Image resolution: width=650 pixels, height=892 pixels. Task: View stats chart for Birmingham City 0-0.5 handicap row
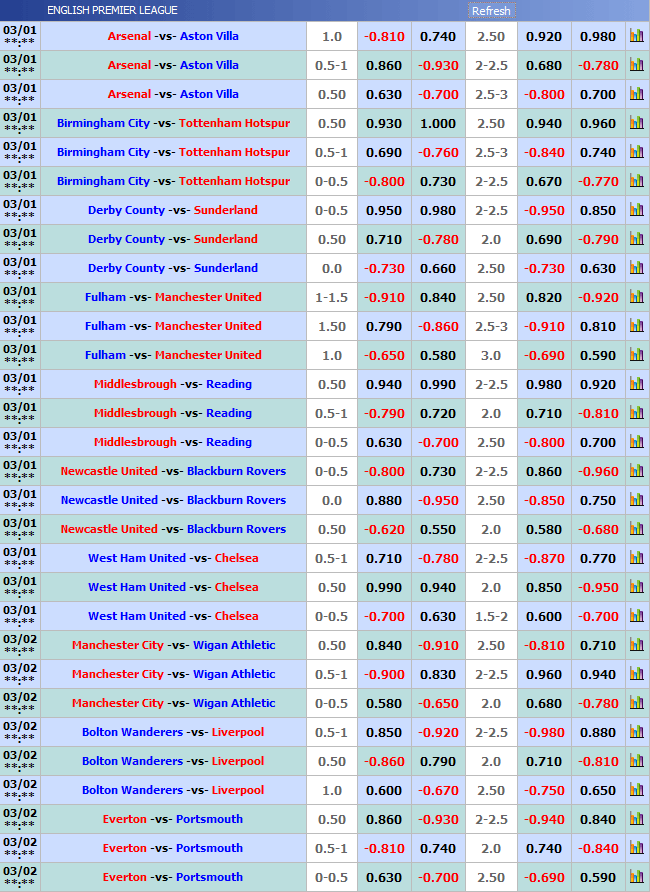[637, 181]
